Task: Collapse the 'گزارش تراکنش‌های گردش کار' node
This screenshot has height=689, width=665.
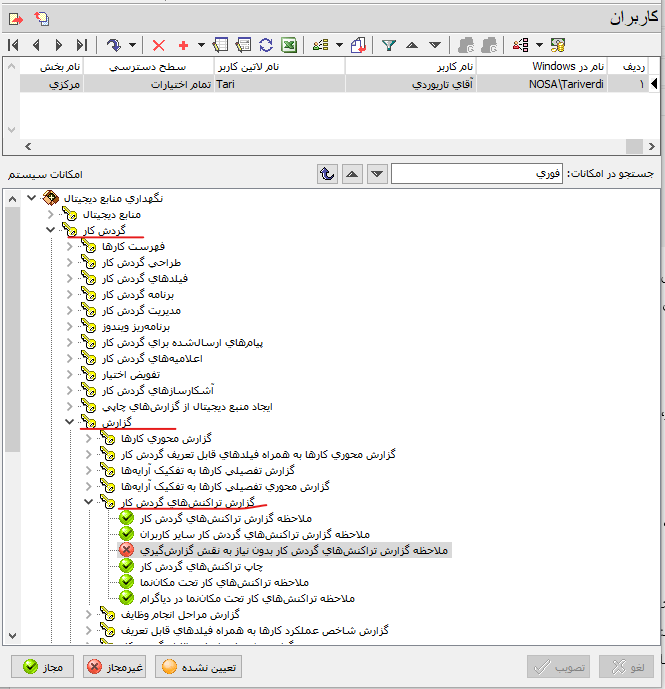Action: (88, 502)
